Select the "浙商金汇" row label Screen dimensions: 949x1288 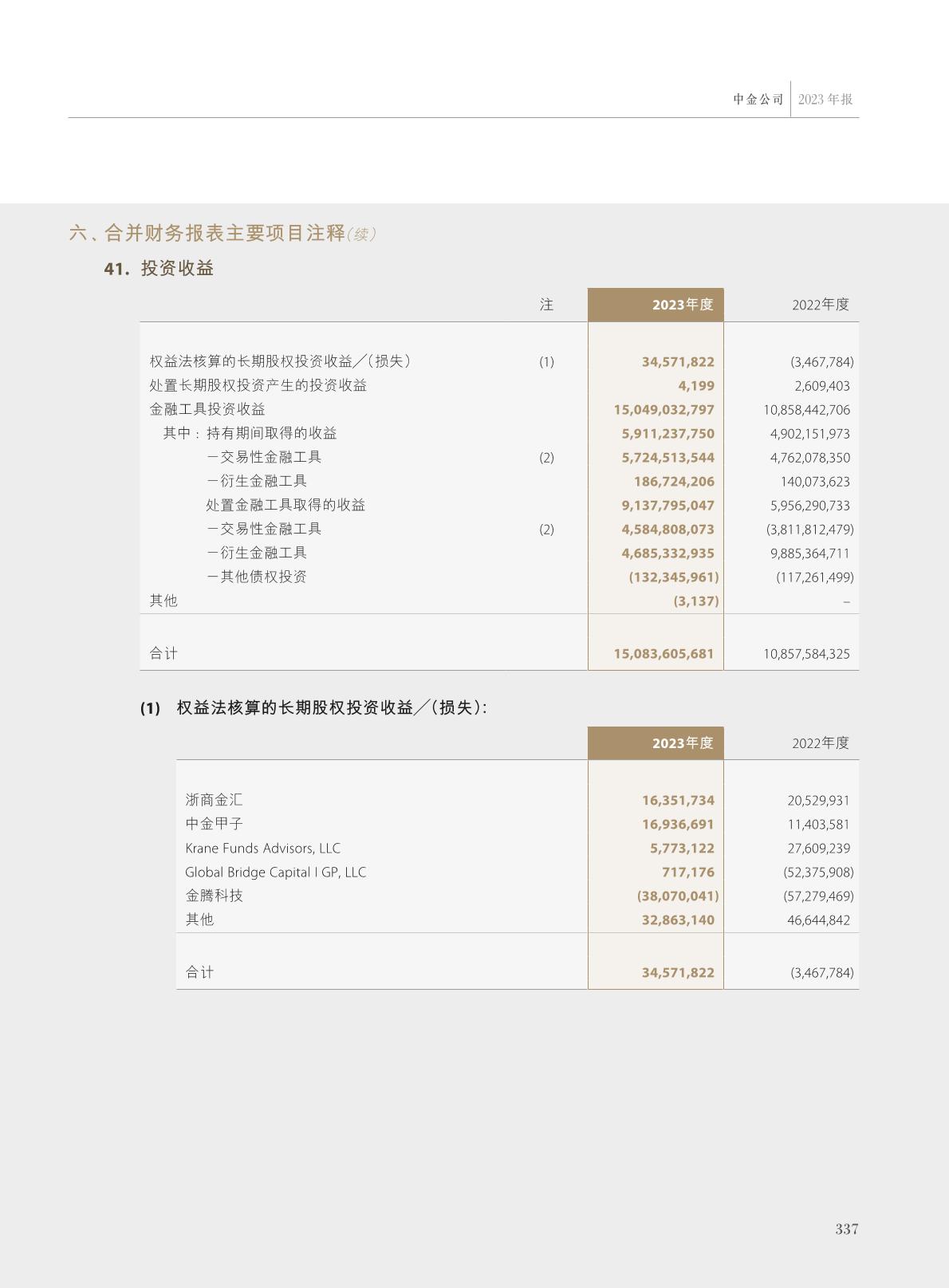[214, 801]
